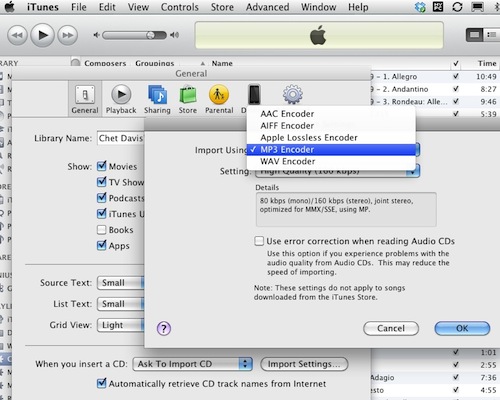Click the Library Name text field
Image resolution: width=500 pixels, height=400 pixels.
pyautogui.click(x=121, y=138)
